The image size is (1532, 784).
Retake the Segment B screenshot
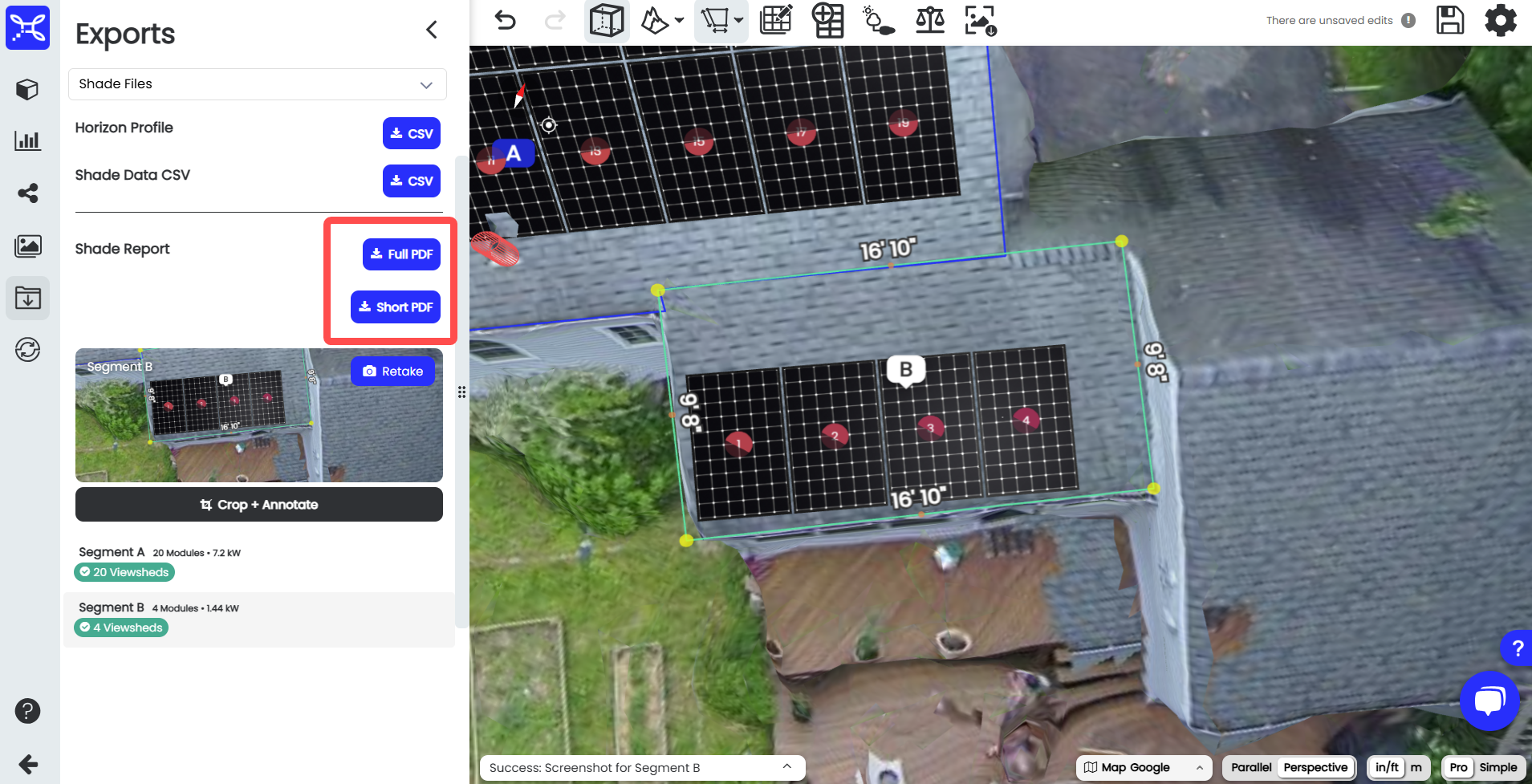[x=392, y=371]
